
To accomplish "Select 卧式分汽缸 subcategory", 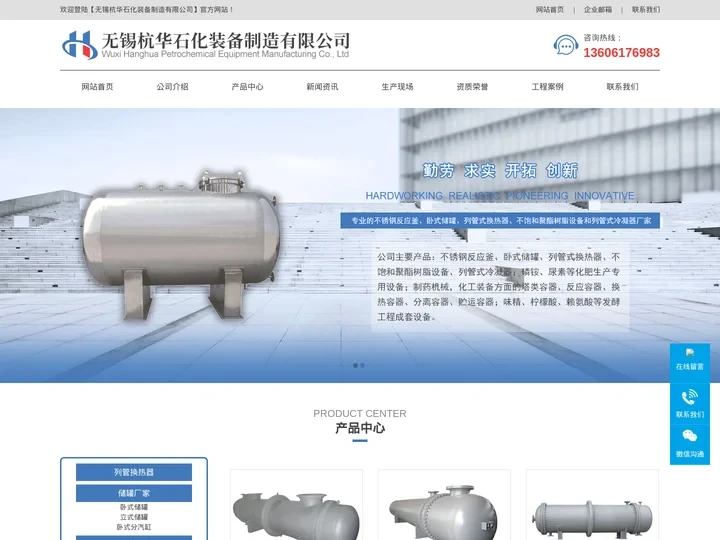I will [134, 527].
